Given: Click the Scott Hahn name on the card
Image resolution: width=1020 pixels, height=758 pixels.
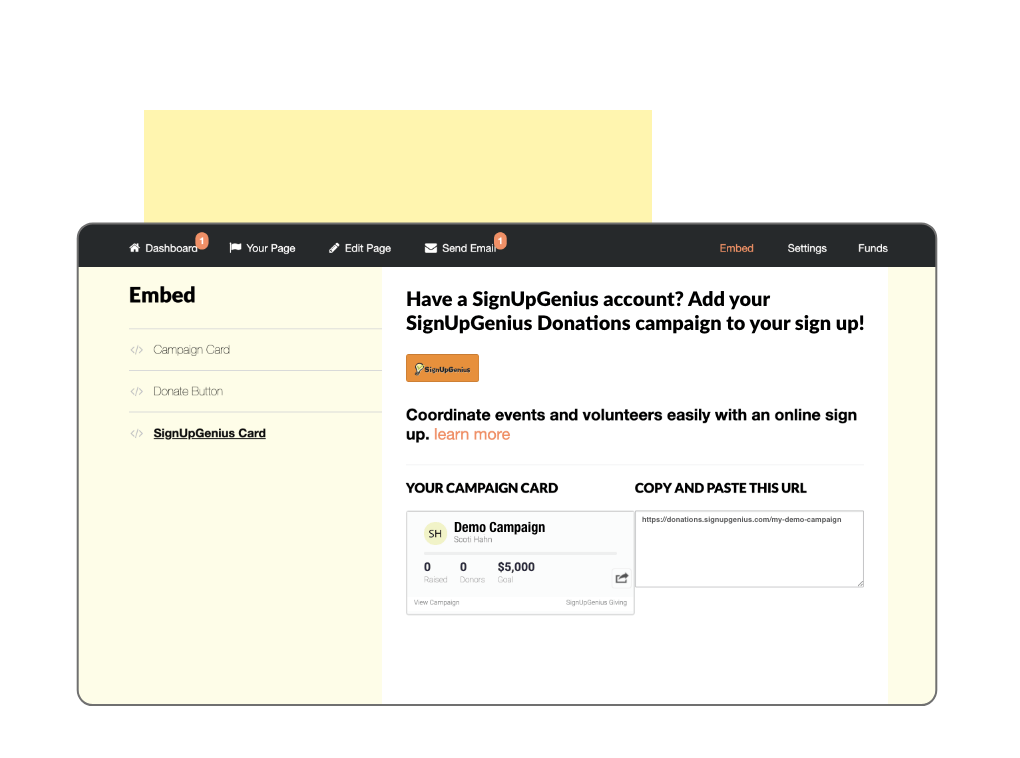Looking at the screenshot, I should [x=473, y=540].
